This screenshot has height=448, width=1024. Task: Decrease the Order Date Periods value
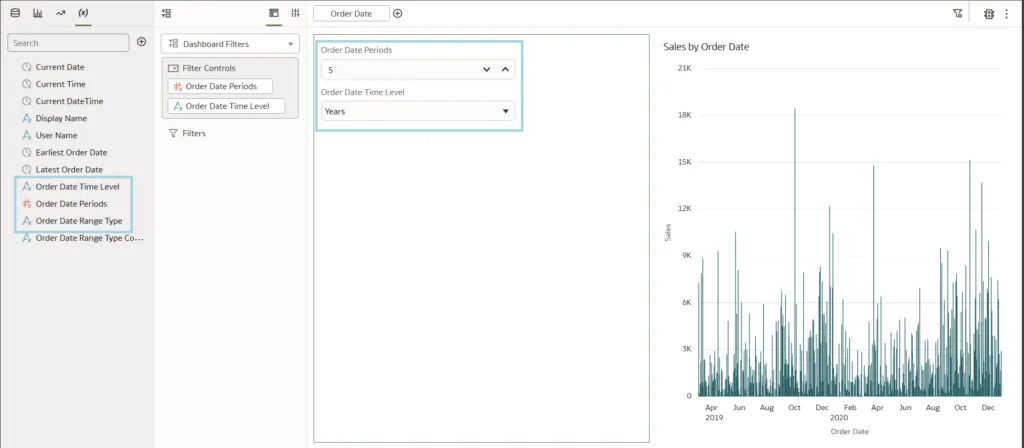[487, 70]
